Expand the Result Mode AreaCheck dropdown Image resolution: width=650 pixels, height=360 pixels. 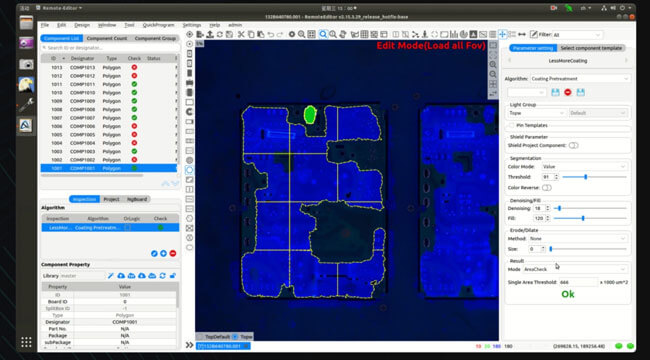tap(575, 269)
